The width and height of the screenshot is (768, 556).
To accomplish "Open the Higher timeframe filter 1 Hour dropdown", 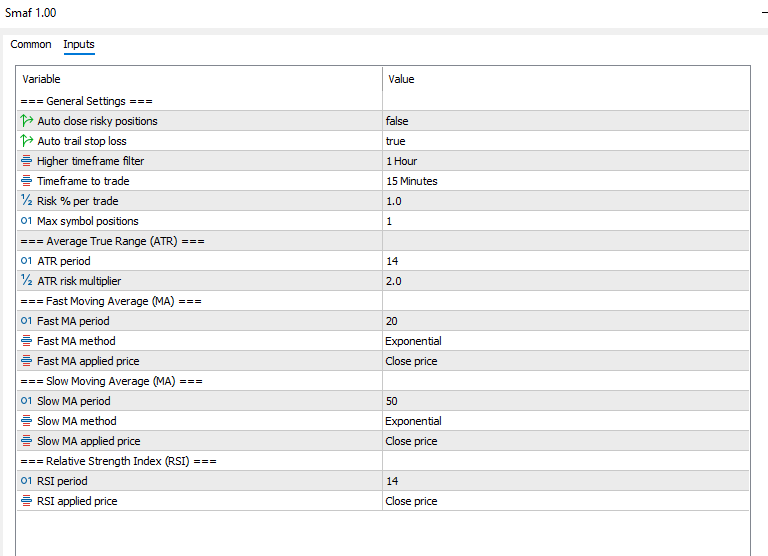I will 401,161.
